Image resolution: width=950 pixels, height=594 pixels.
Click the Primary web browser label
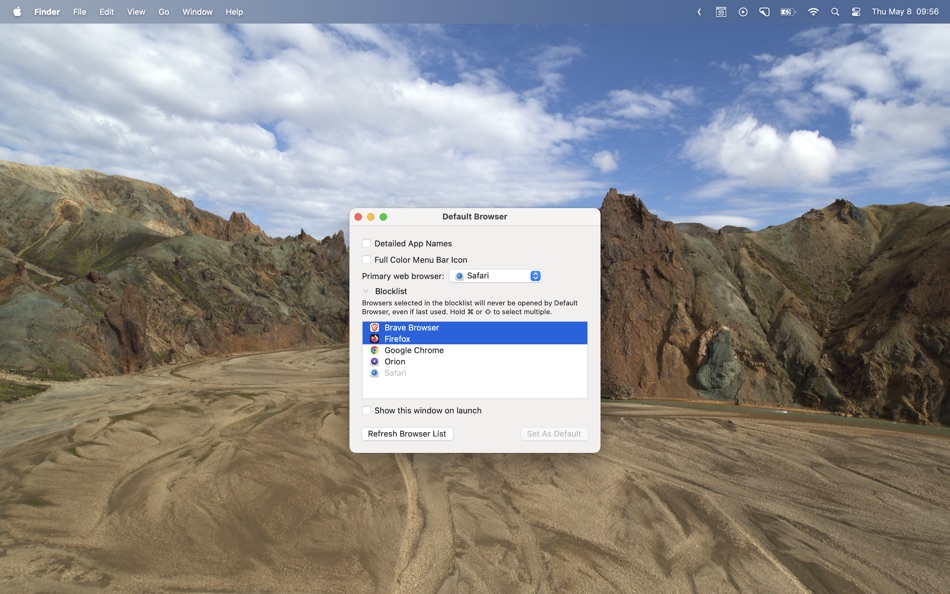coord(403,276)
